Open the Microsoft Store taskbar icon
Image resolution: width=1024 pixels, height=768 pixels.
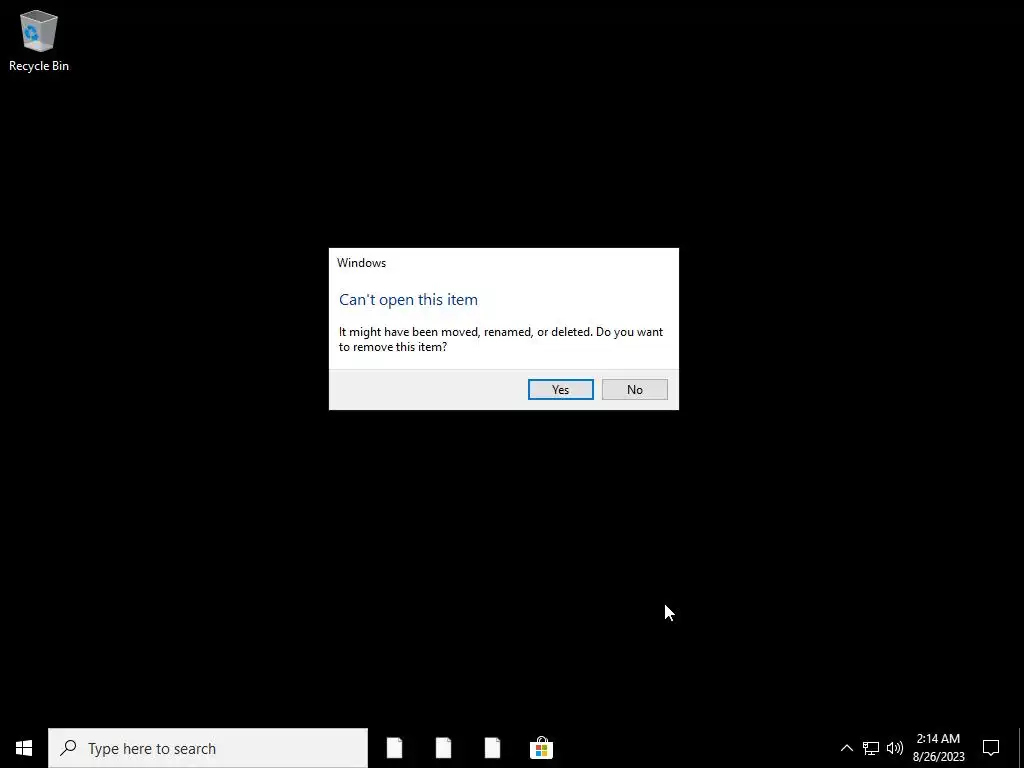click(x=541, y=748)
